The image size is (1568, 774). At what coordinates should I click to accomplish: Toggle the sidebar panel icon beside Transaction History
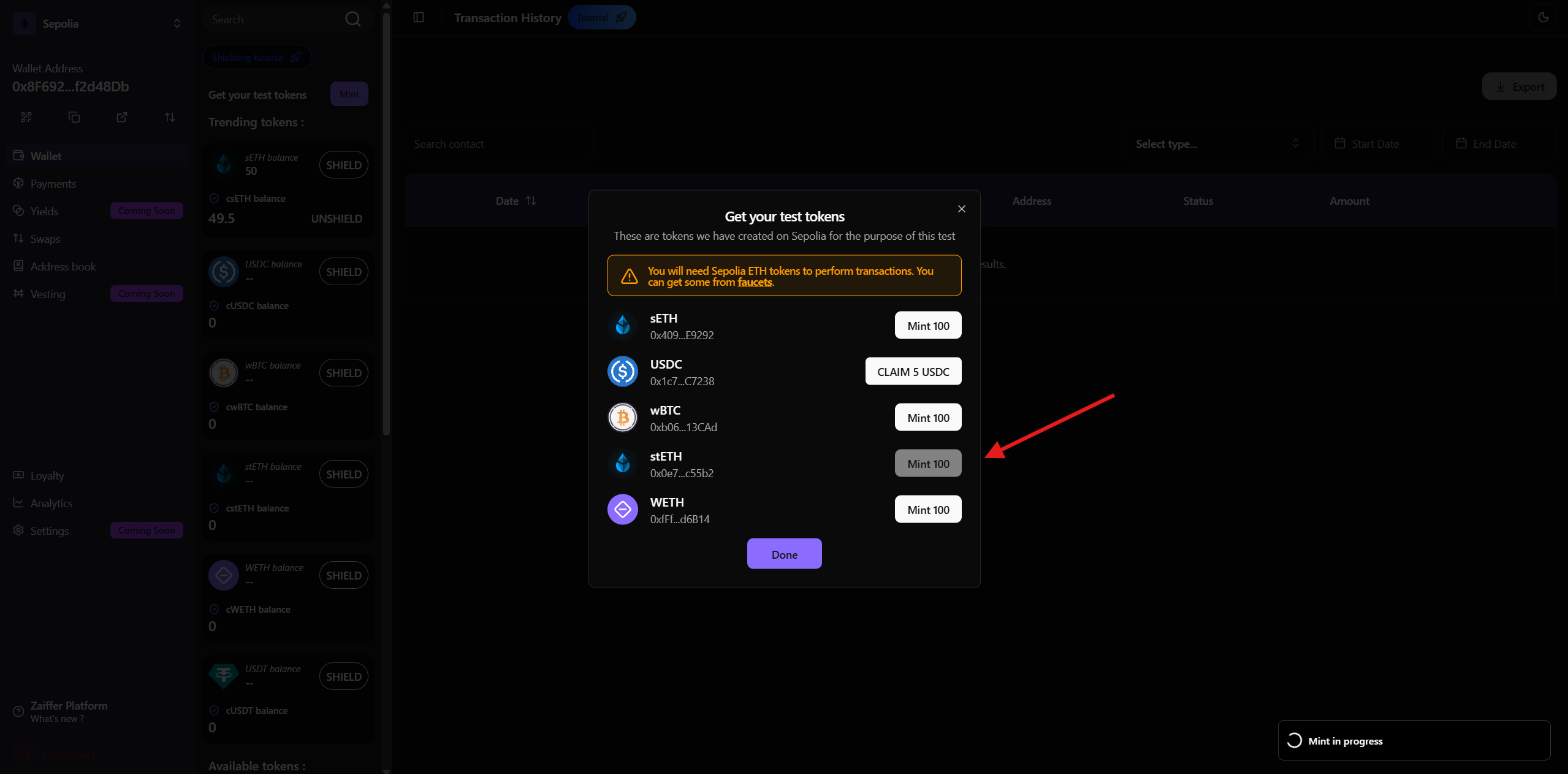coord(419,17)
